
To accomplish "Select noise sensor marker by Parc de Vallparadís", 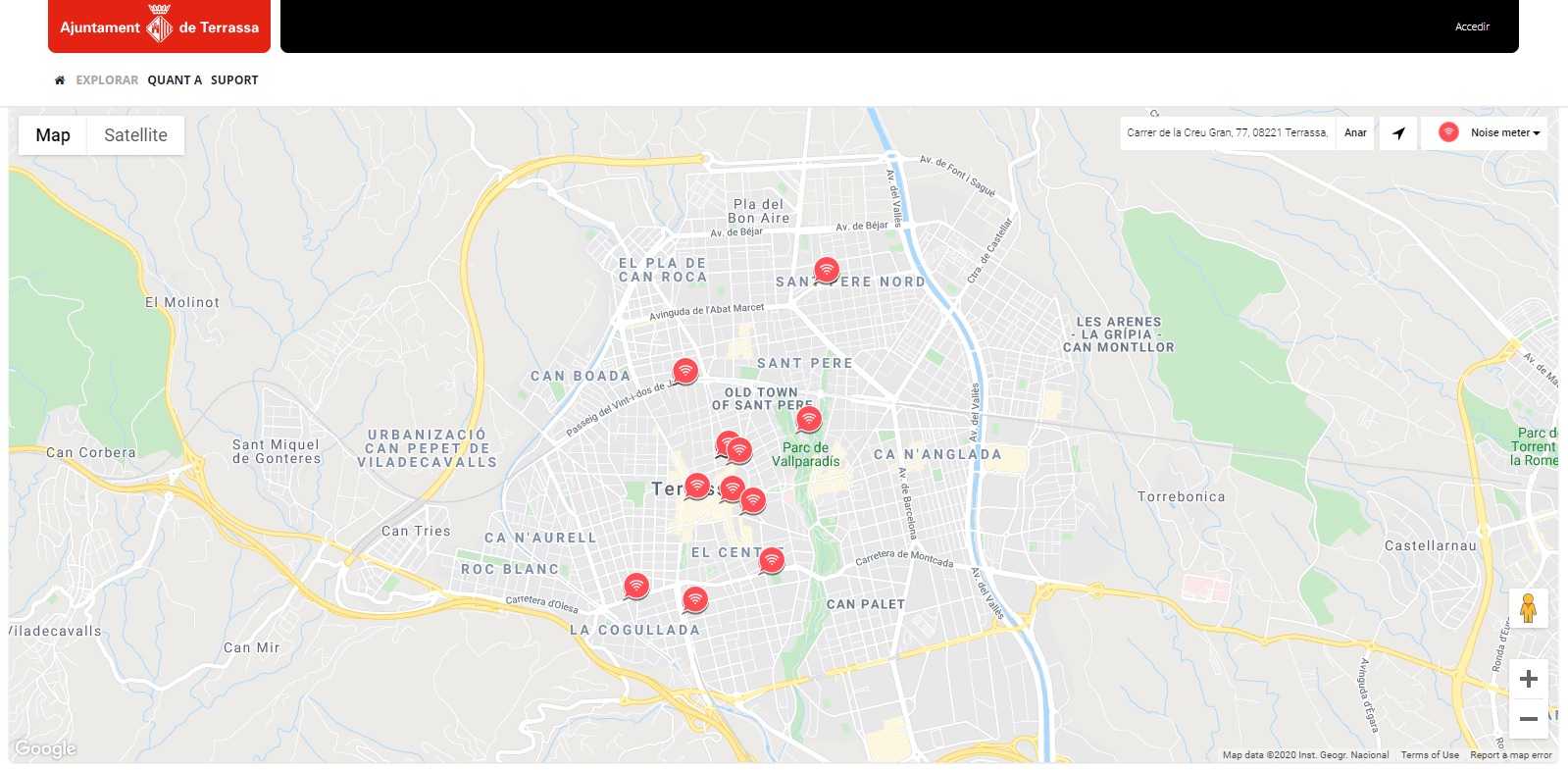I will tap(808, 420).
